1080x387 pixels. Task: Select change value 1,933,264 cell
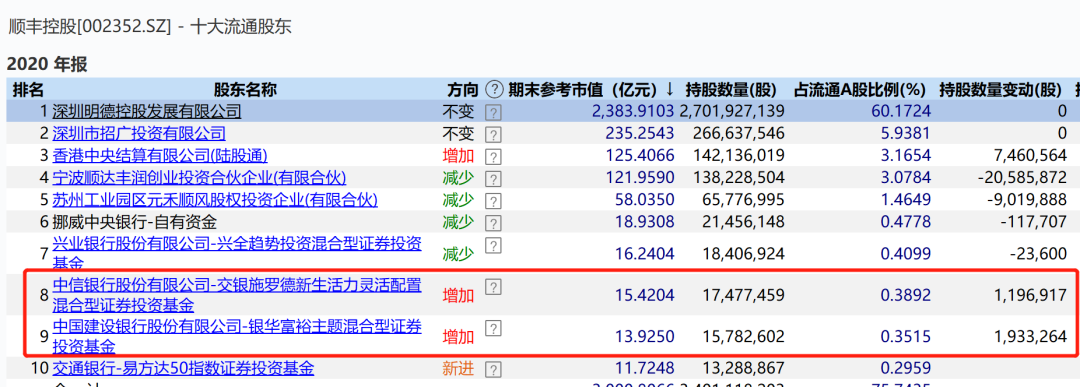(1030, 337)
